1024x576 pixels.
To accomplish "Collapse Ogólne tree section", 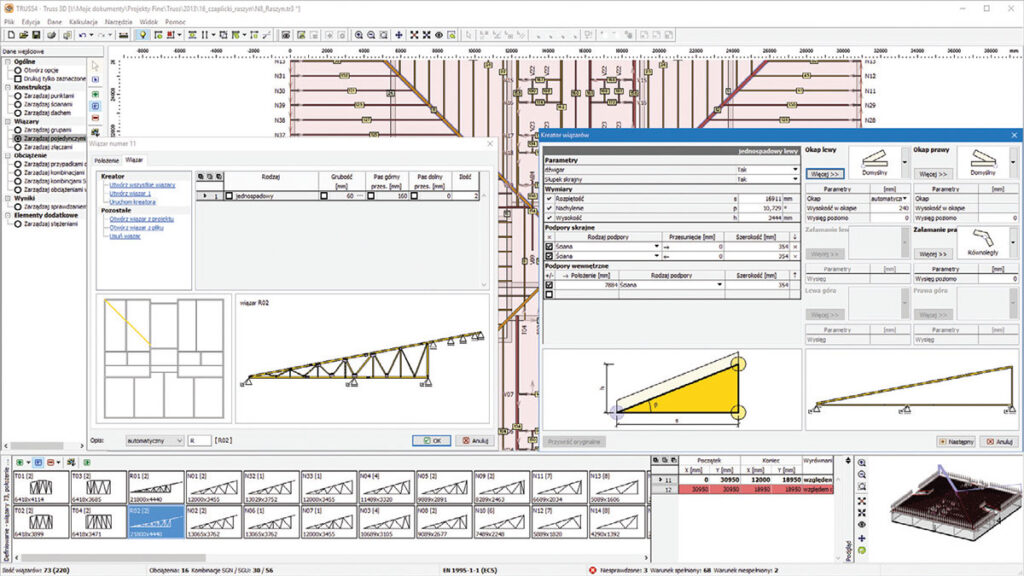I will tap(8, 61).
